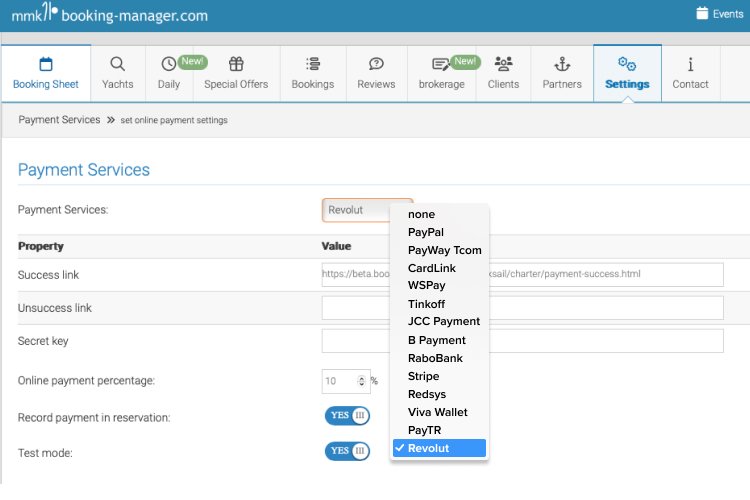Select PayTR option
This screenshot has height=500, width=750.
click(439, 430)
